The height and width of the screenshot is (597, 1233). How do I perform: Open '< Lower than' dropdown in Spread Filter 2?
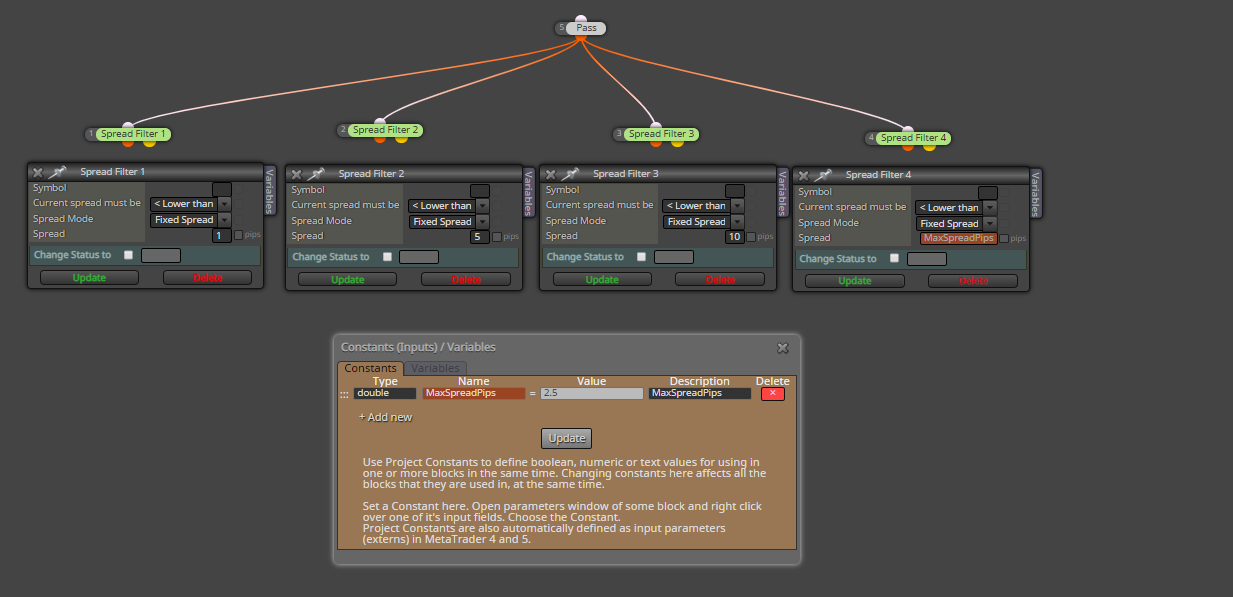pyautogui.click(x=449, y=206)
